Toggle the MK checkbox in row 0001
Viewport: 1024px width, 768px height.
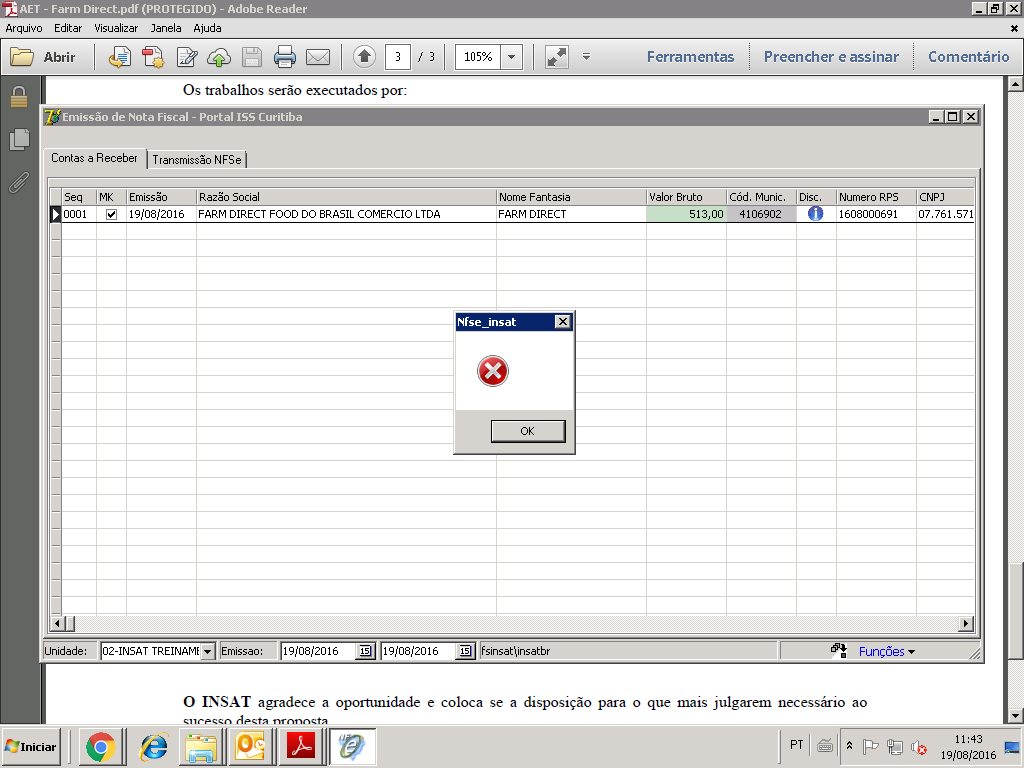pos(112,214)
